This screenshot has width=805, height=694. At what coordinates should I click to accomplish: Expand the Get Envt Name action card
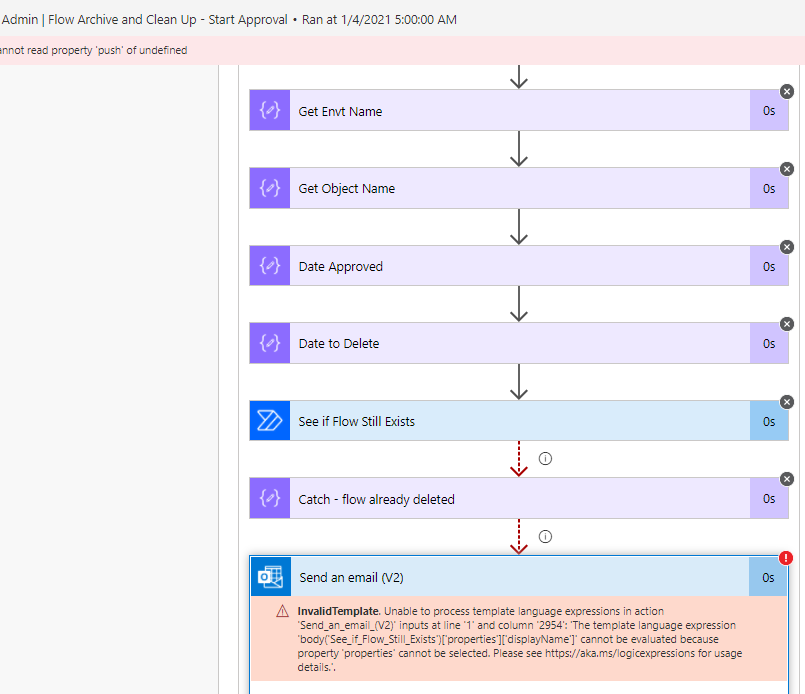[x=500, y=109]
